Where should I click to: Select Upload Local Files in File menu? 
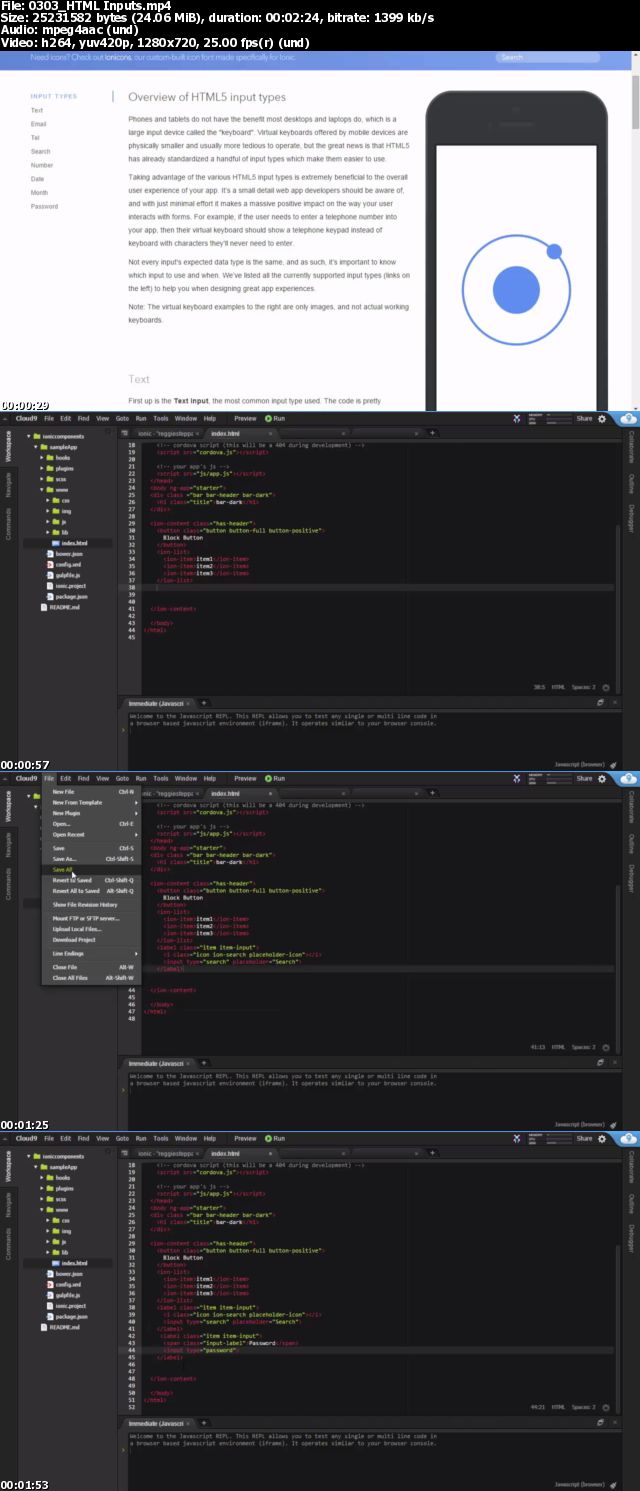tap(76, 929)
